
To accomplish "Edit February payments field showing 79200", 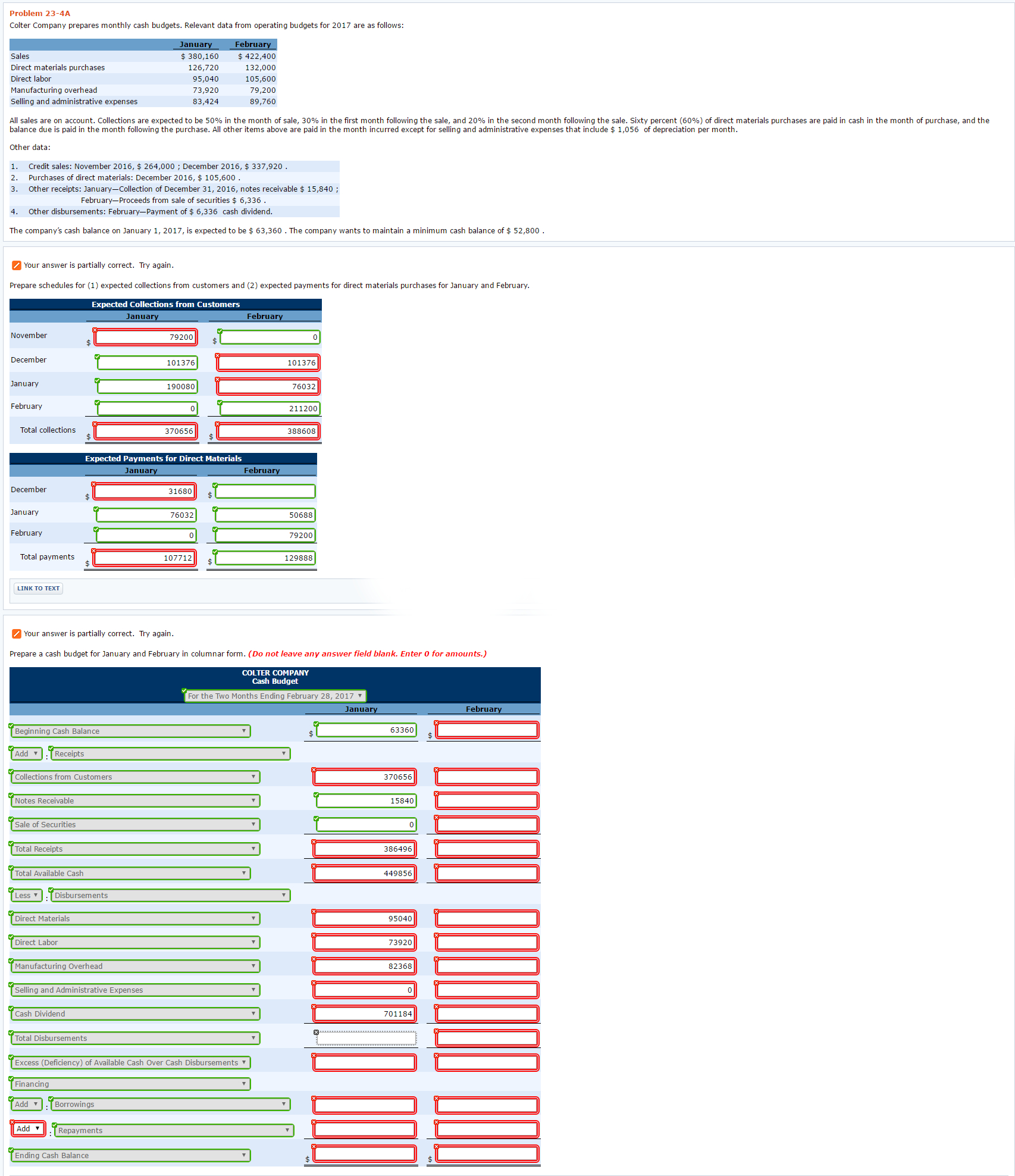I will 265,535.
